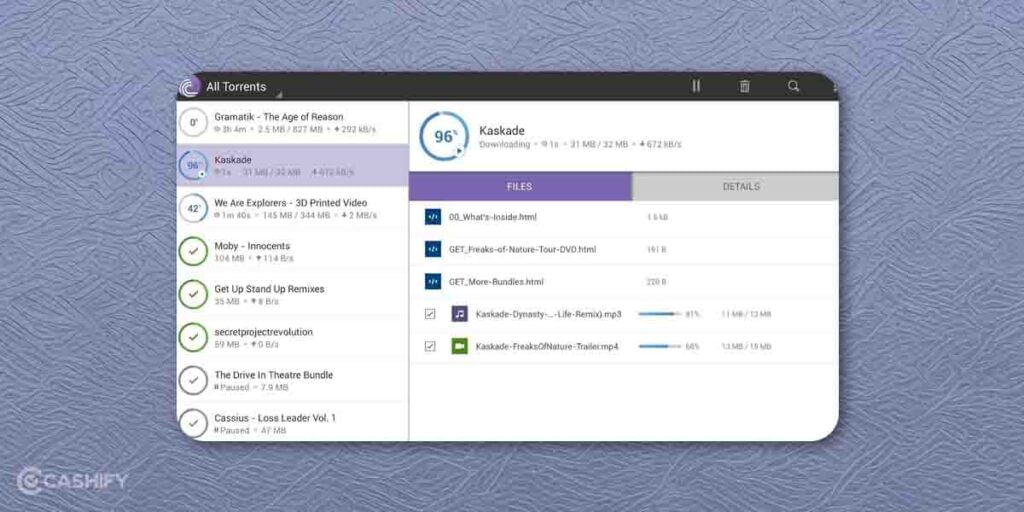Select the Moby - Innocents torrent
Screen dimensions: 1024x512
point(293,251)
